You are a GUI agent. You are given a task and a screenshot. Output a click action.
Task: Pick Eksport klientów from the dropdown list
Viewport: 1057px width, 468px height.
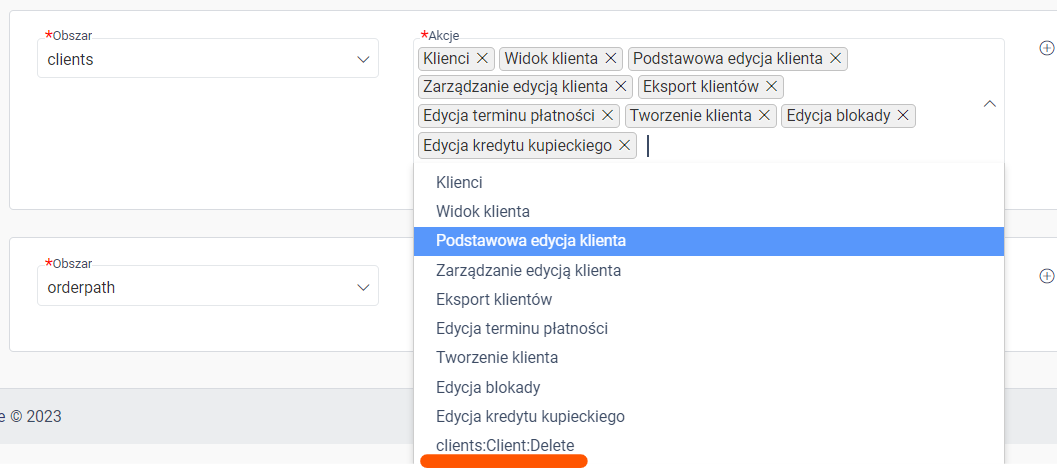[709, 299]
